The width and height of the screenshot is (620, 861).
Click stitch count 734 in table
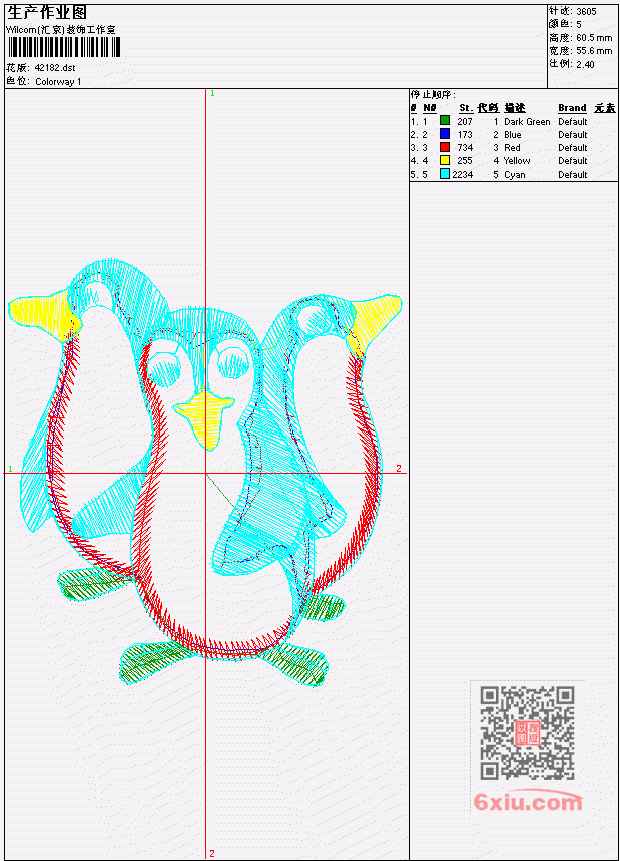(x=465, y=148)
